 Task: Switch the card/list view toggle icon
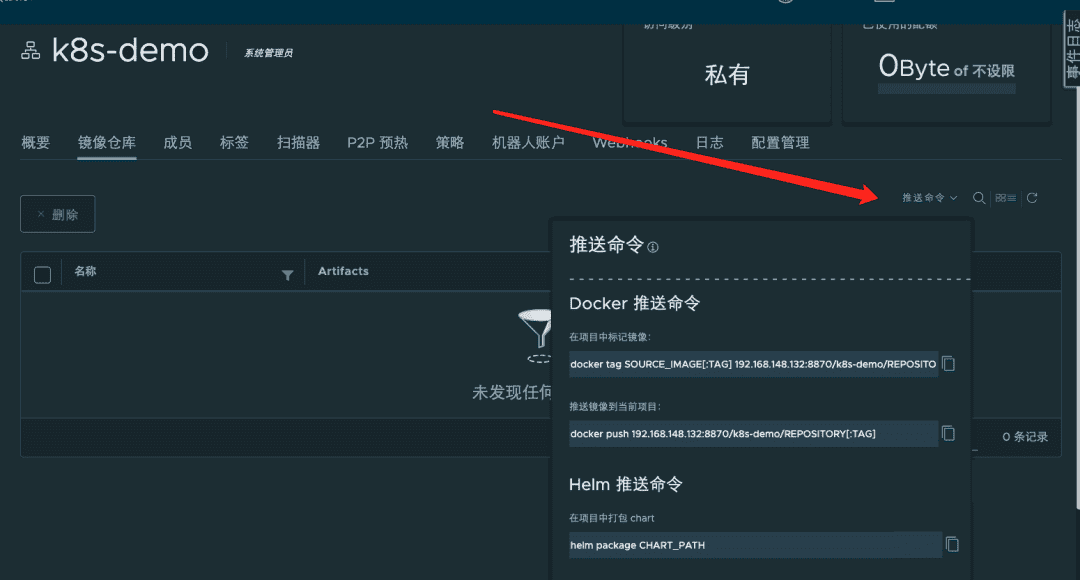[x=1005, y=198]
